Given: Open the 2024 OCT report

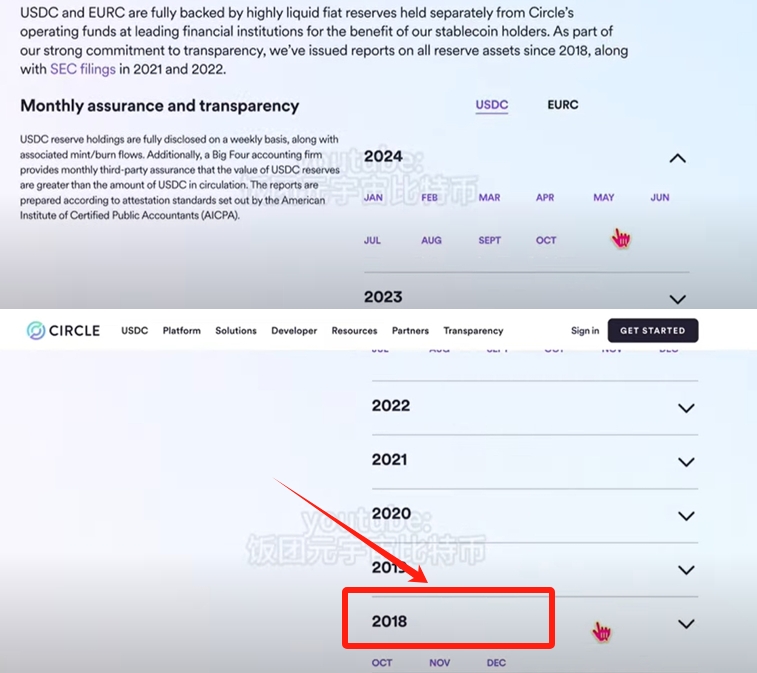Looking at the screenshot, I should (x=546, y=240).
